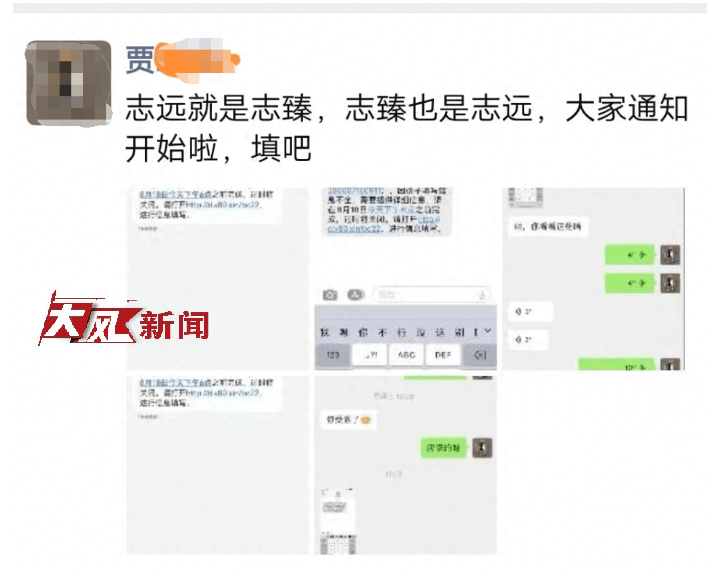Expand the keyboard candidate word list chevron
714x571 pixels.
488,331
